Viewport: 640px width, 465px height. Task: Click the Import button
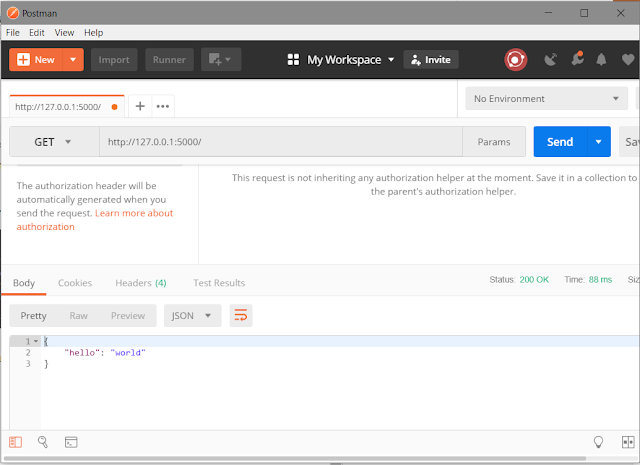pos(114,60)
